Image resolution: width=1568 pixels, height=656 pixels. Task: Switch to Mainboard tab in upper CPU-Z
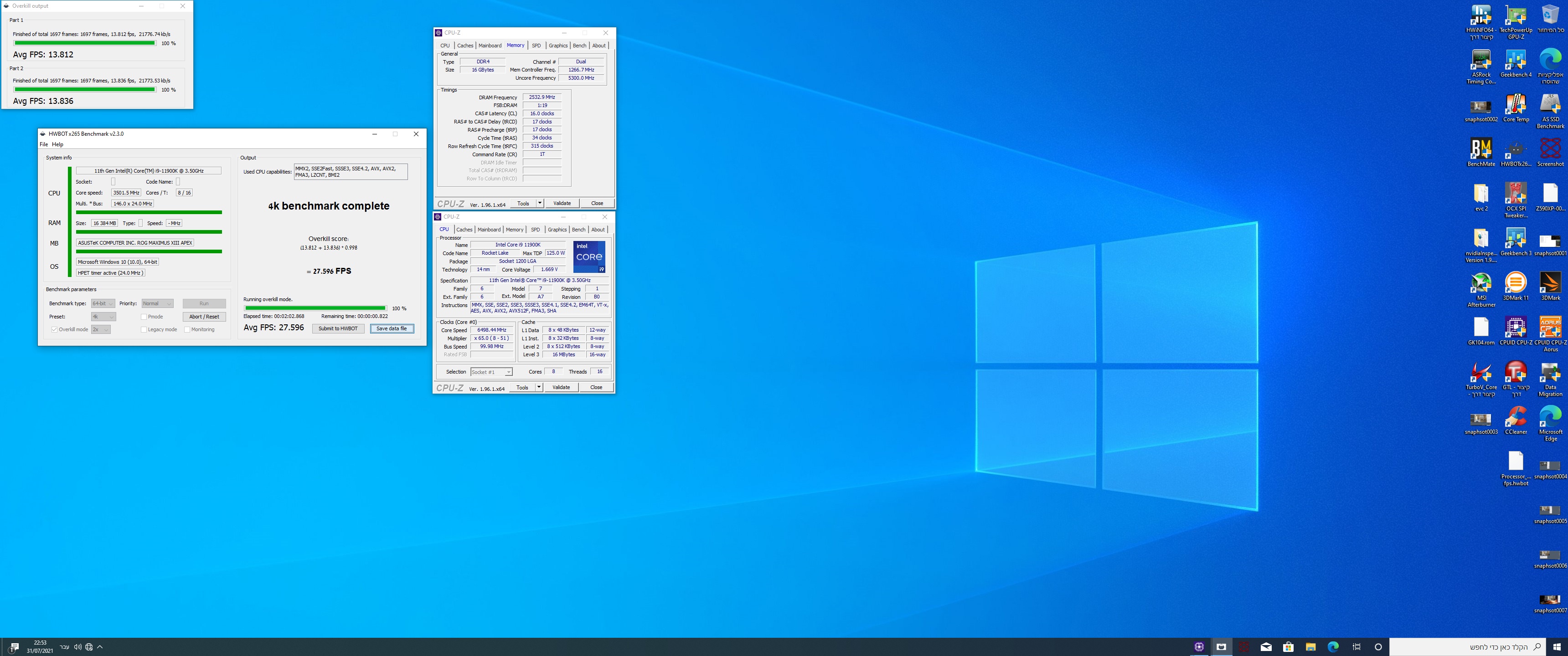click(x=490, y=46)
